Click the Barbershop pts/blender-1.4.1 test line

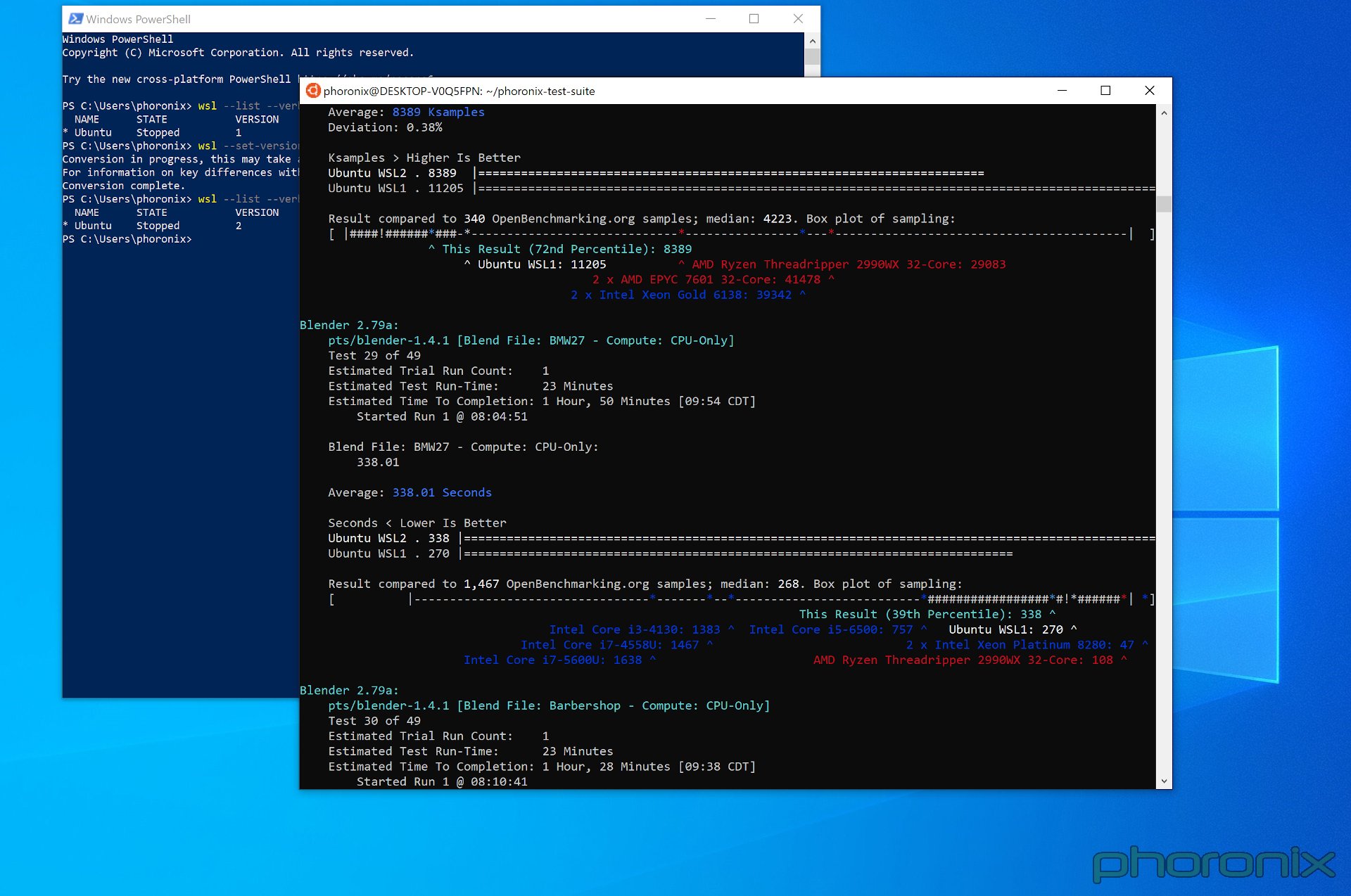point(549,705)
